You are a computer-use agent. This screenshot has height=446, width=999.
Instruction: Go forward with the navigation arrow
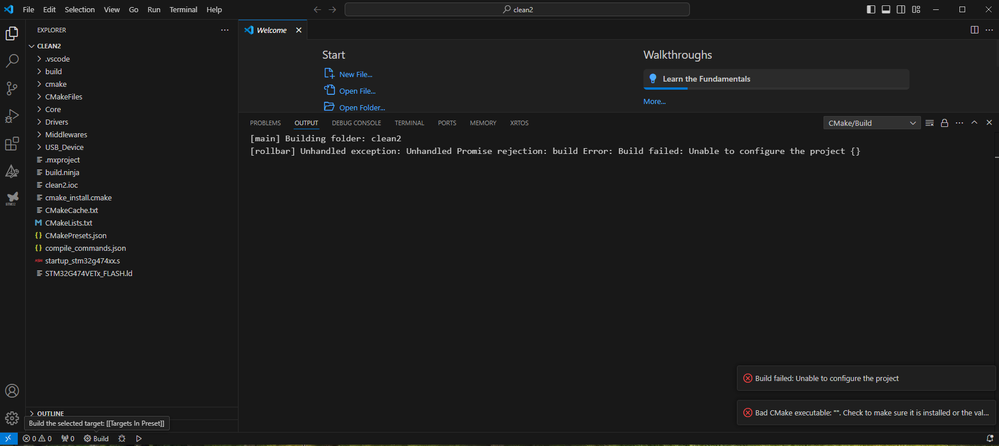coord(332,10)
